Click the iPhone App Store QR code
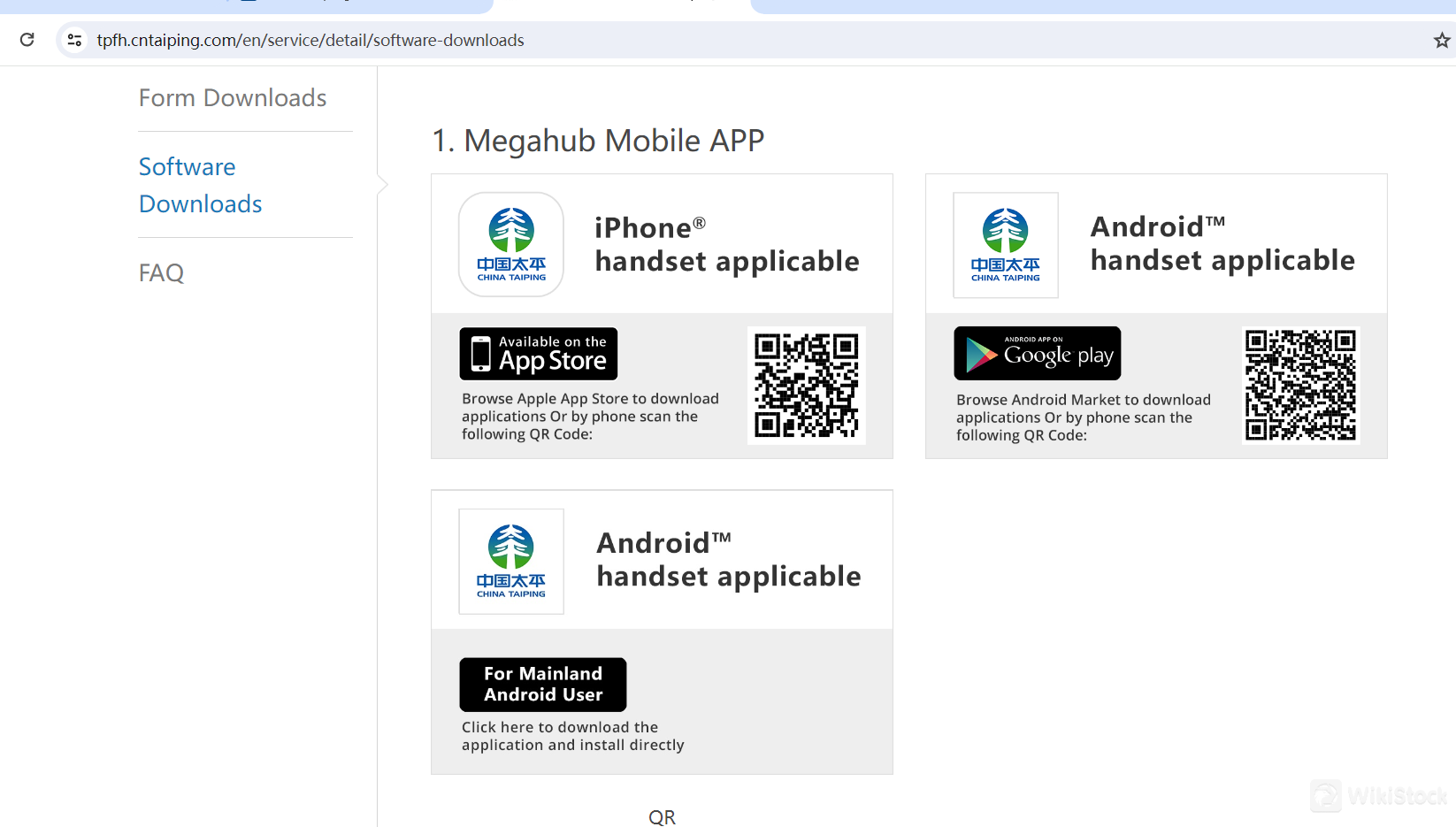 tap(806, 385)
